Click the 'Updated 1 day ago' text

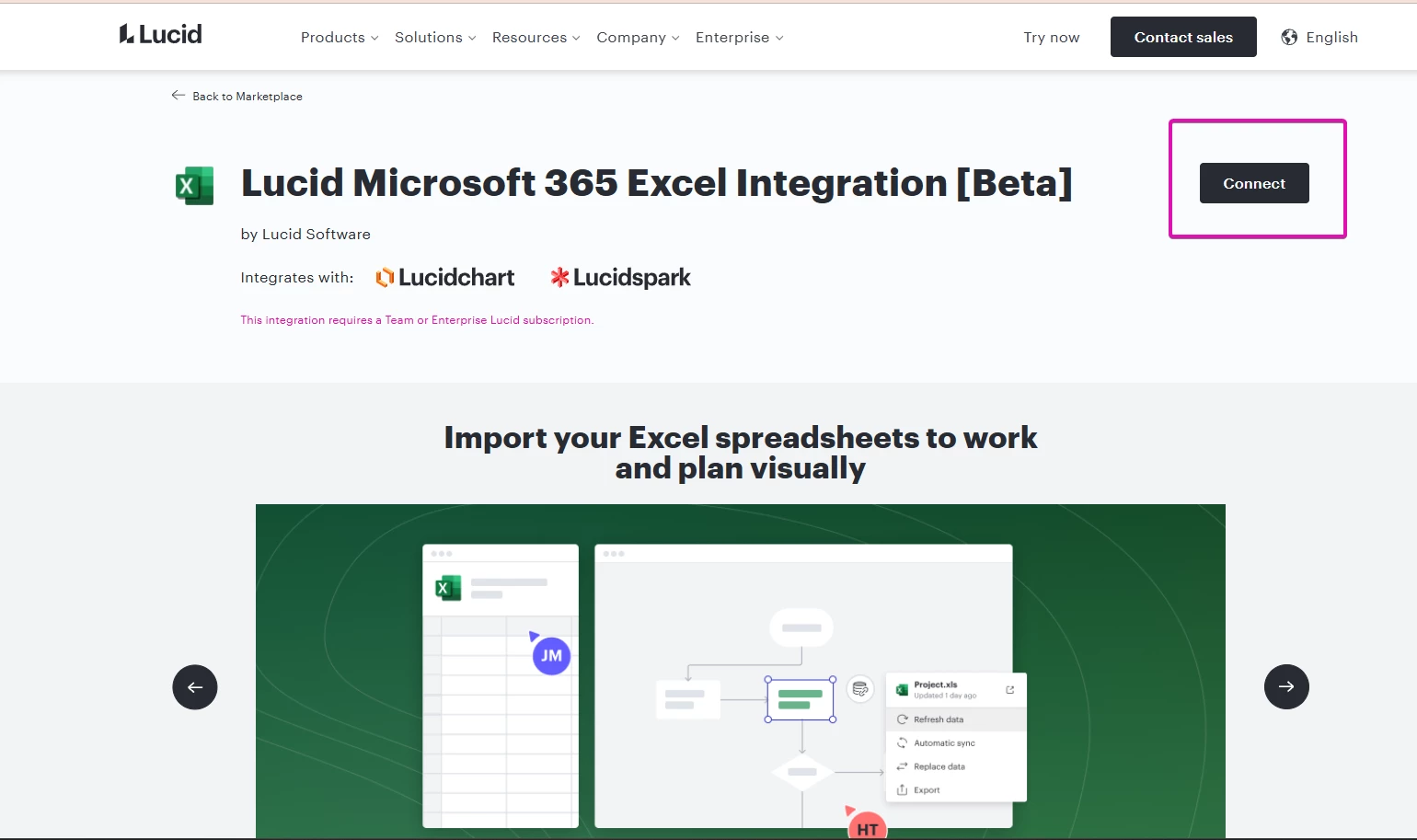point(945,696)
